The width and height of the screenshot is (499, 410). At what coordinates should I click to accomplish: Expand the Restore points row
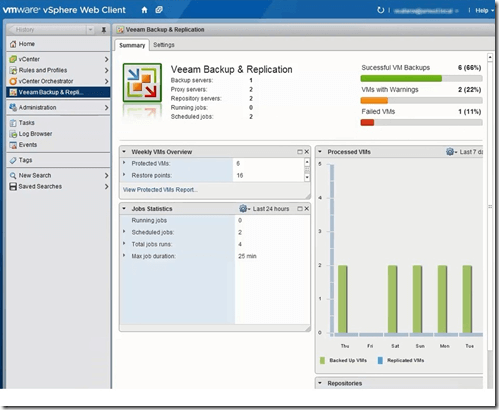[x=124, y=175]
